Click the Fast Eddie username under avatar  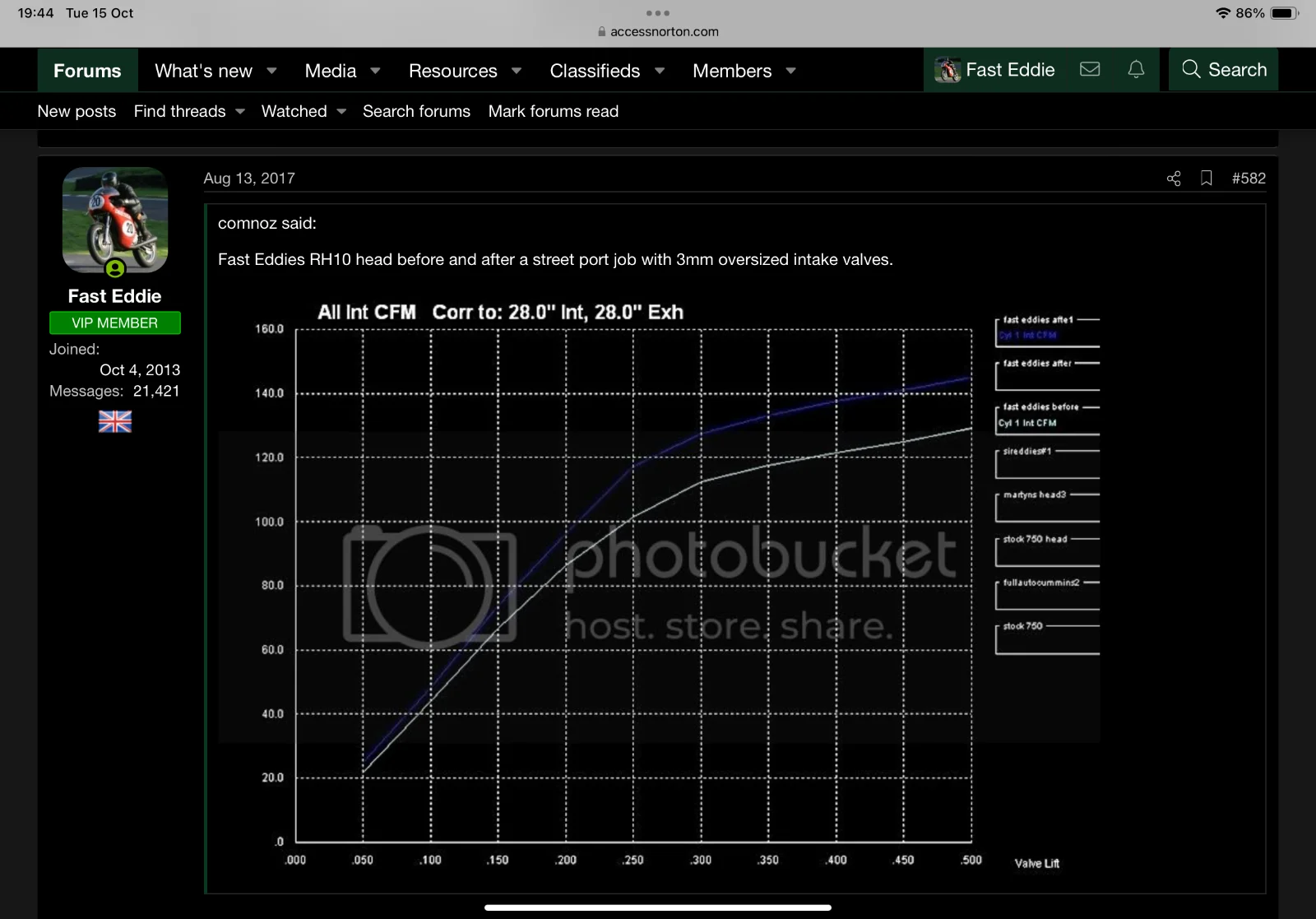click(114, 296)
